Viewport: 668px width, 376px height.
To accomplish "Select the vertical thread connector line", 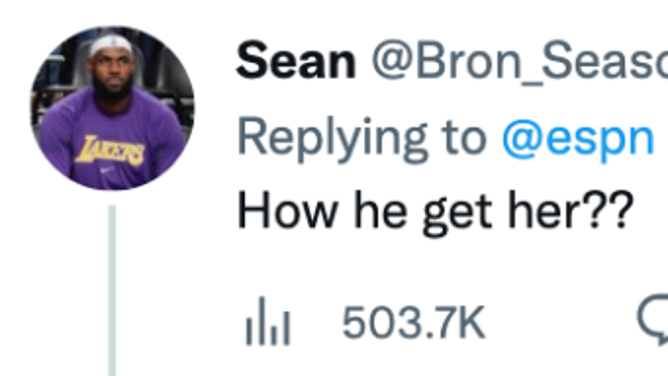I will (112, 290).
